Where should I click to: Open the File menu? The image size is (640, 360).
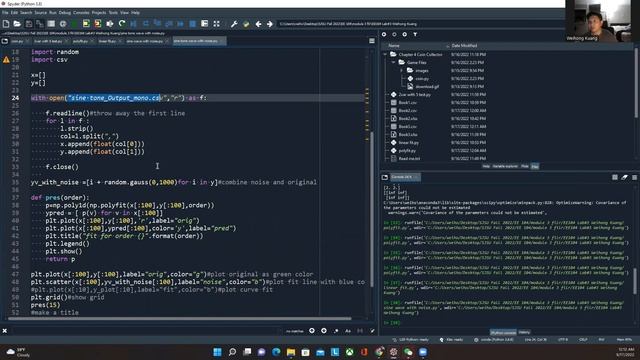pos(5,13)
